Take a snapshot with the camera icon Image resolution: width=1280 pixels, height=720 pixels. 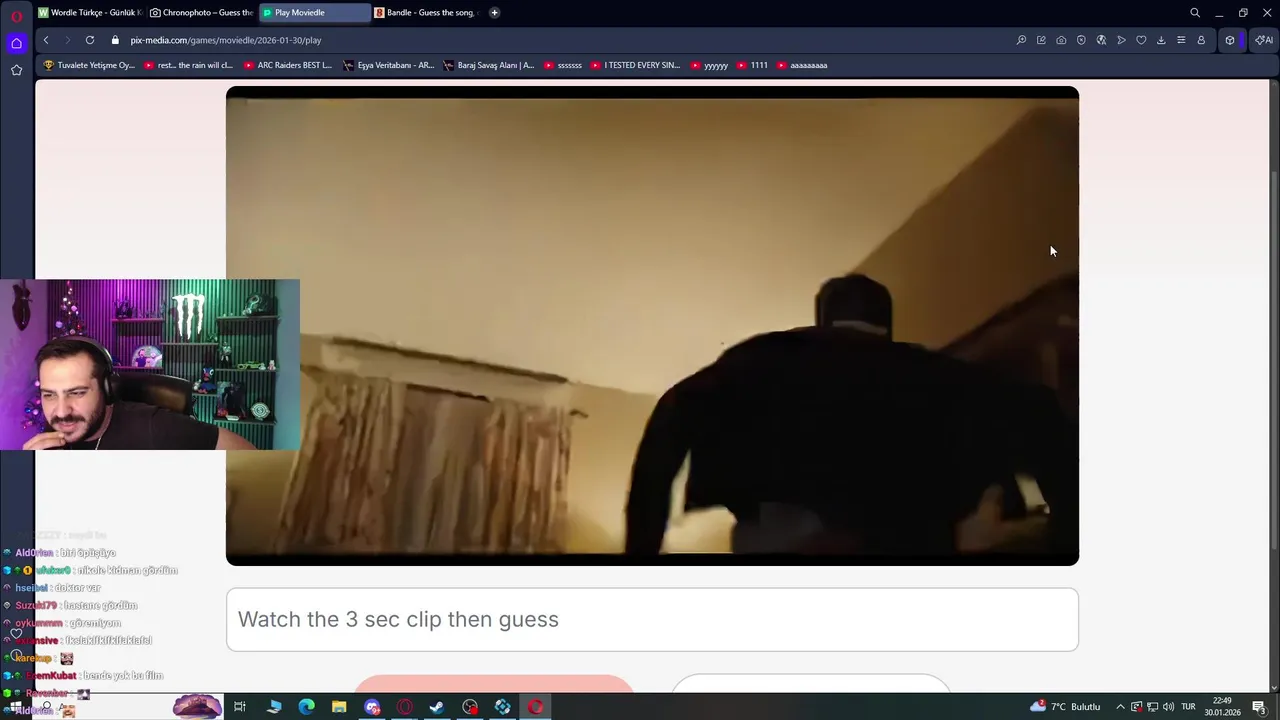point(1061,40)
